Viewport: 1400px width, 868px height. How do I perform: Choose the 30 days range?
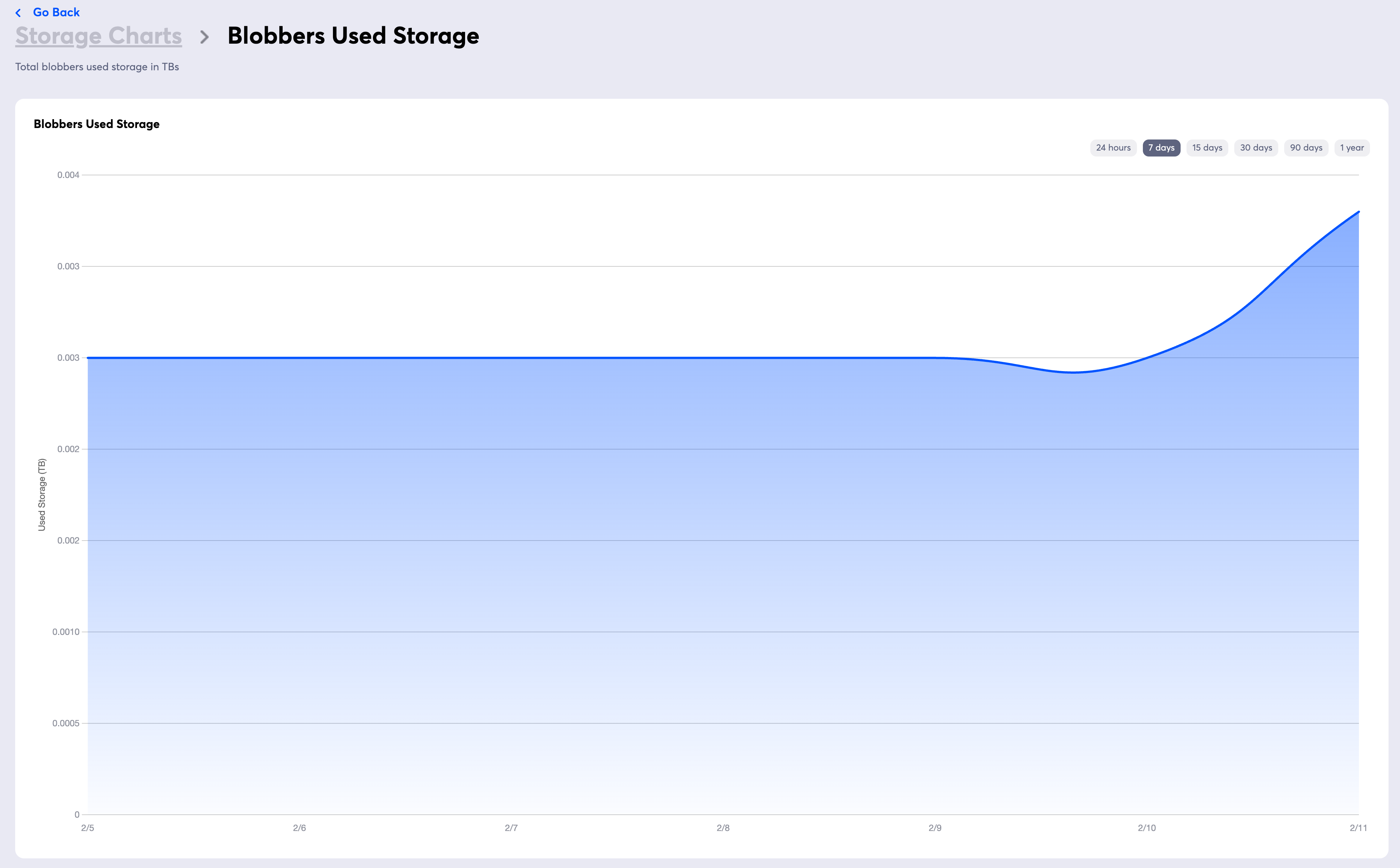click(1256, 148)
